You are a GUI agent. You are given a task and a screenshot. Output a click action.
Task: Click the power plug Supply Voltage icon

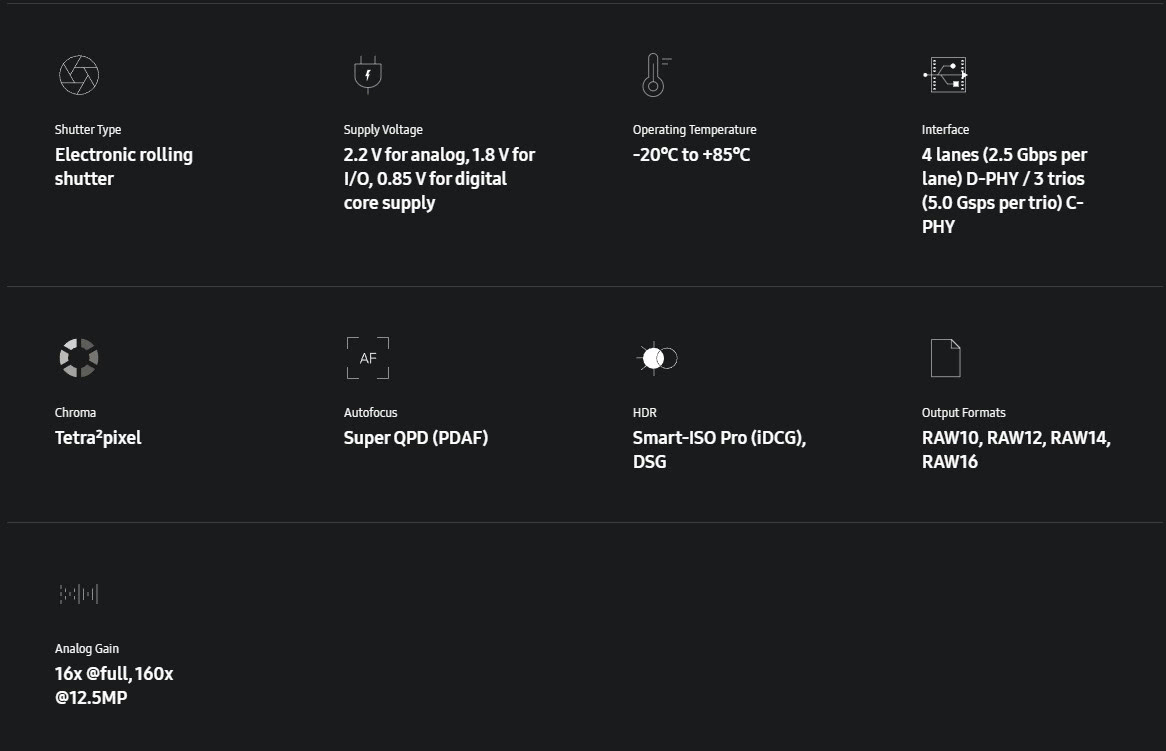pyautogui.click(x=367, y=75)
